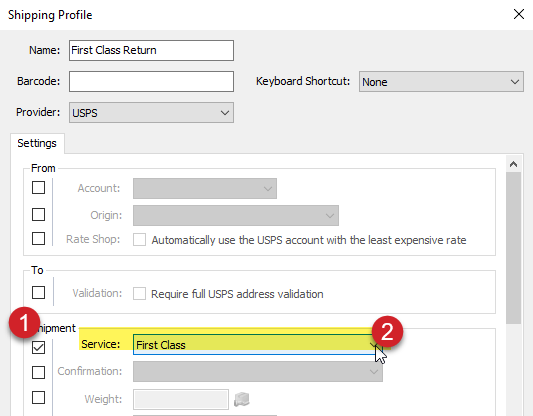Image resolution: width=533 pixels, height=416 pixels.
Task: Select the Settings tab
Action: coord(37,143)
